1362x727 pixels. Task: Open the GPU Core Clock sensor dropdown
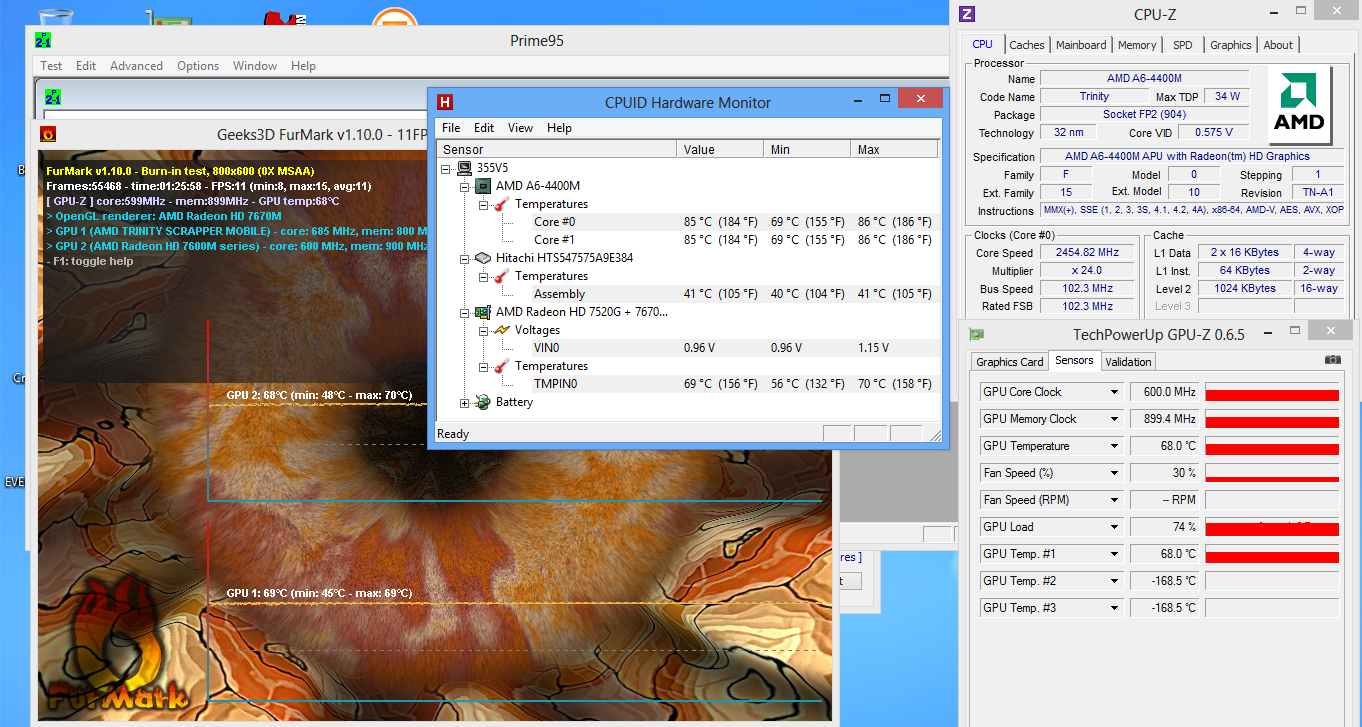tap(1114, 392)
